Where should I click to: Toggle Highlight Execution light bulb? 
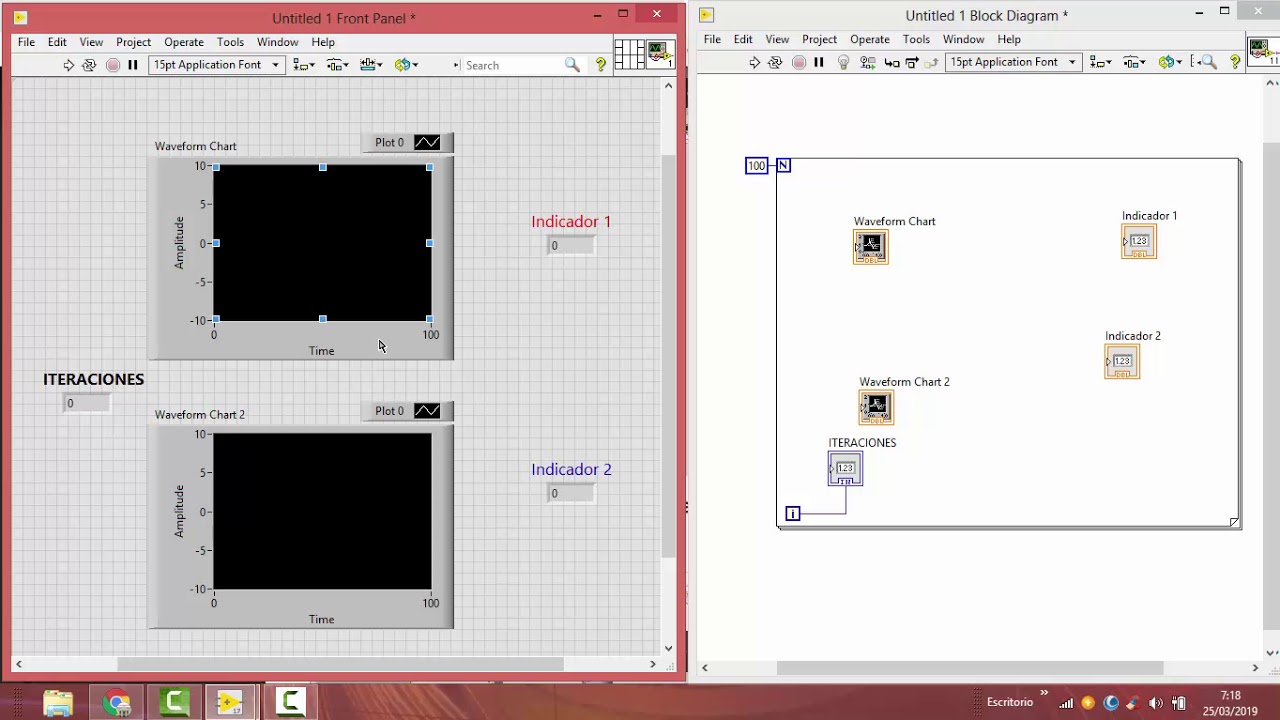843,62
